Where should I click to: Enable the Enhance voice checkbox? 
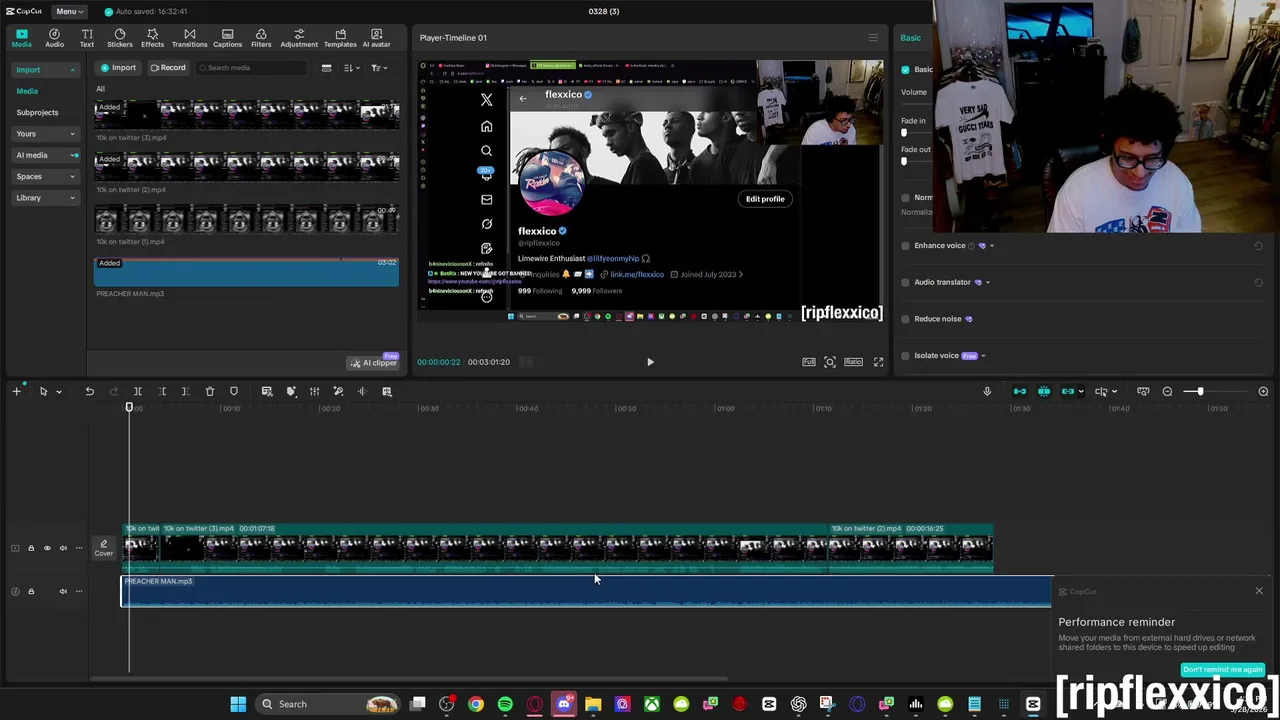pyautogui.click(x=906, y=246)
